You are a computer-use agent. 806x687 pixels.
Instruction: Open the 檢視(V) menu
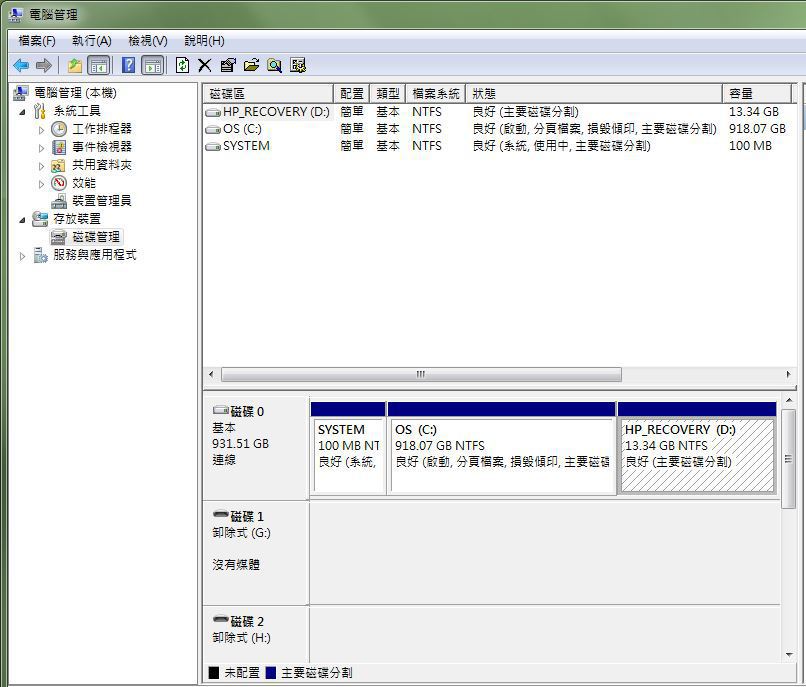point(148,41)
